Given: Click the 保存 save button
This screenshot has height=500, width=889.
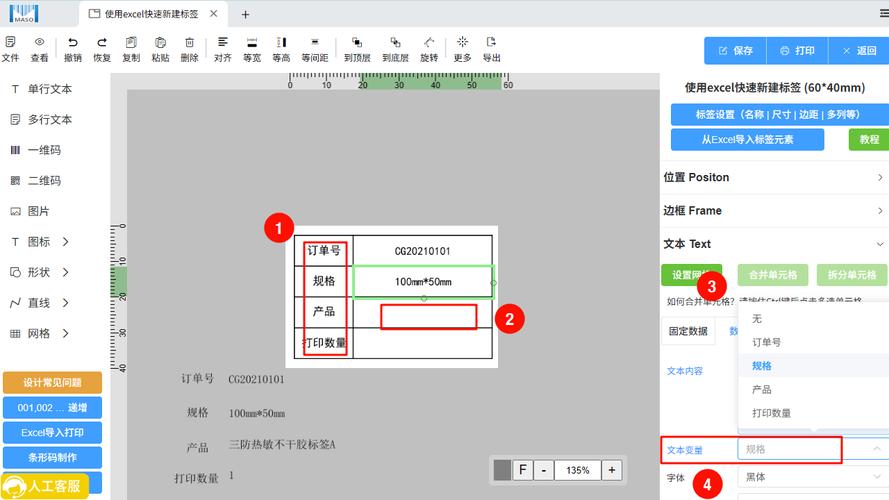Looking at the screenshot, I should click(x=735, y=51).
